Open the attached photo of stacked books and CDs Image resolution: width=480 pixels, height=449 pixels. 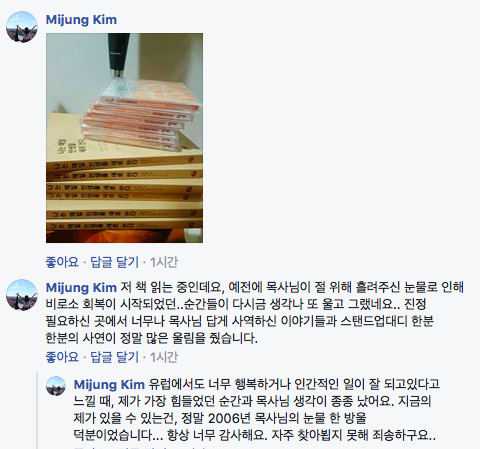click(124, 138)
